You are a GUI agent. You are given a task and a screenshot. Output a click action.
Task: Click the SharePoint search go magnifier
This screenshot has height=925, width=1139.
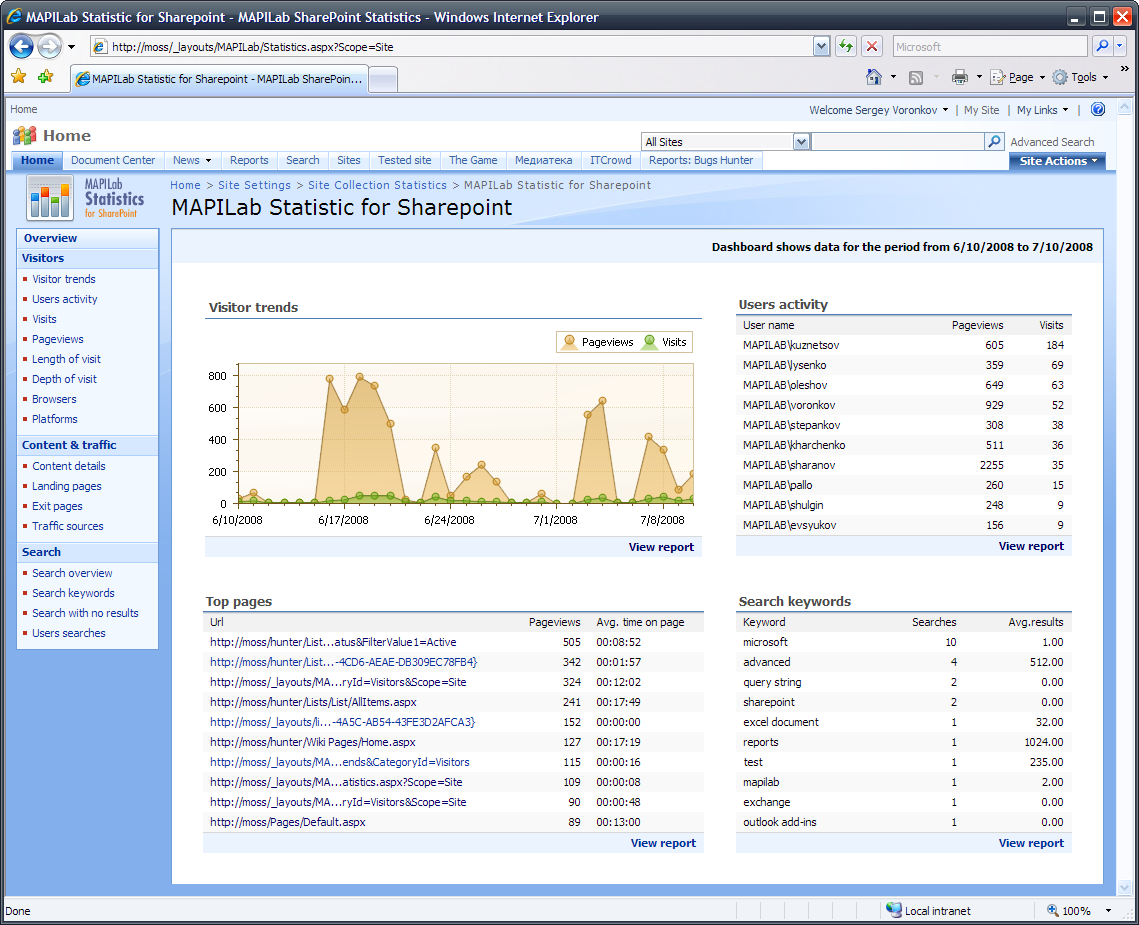click(x=994, y=142)
